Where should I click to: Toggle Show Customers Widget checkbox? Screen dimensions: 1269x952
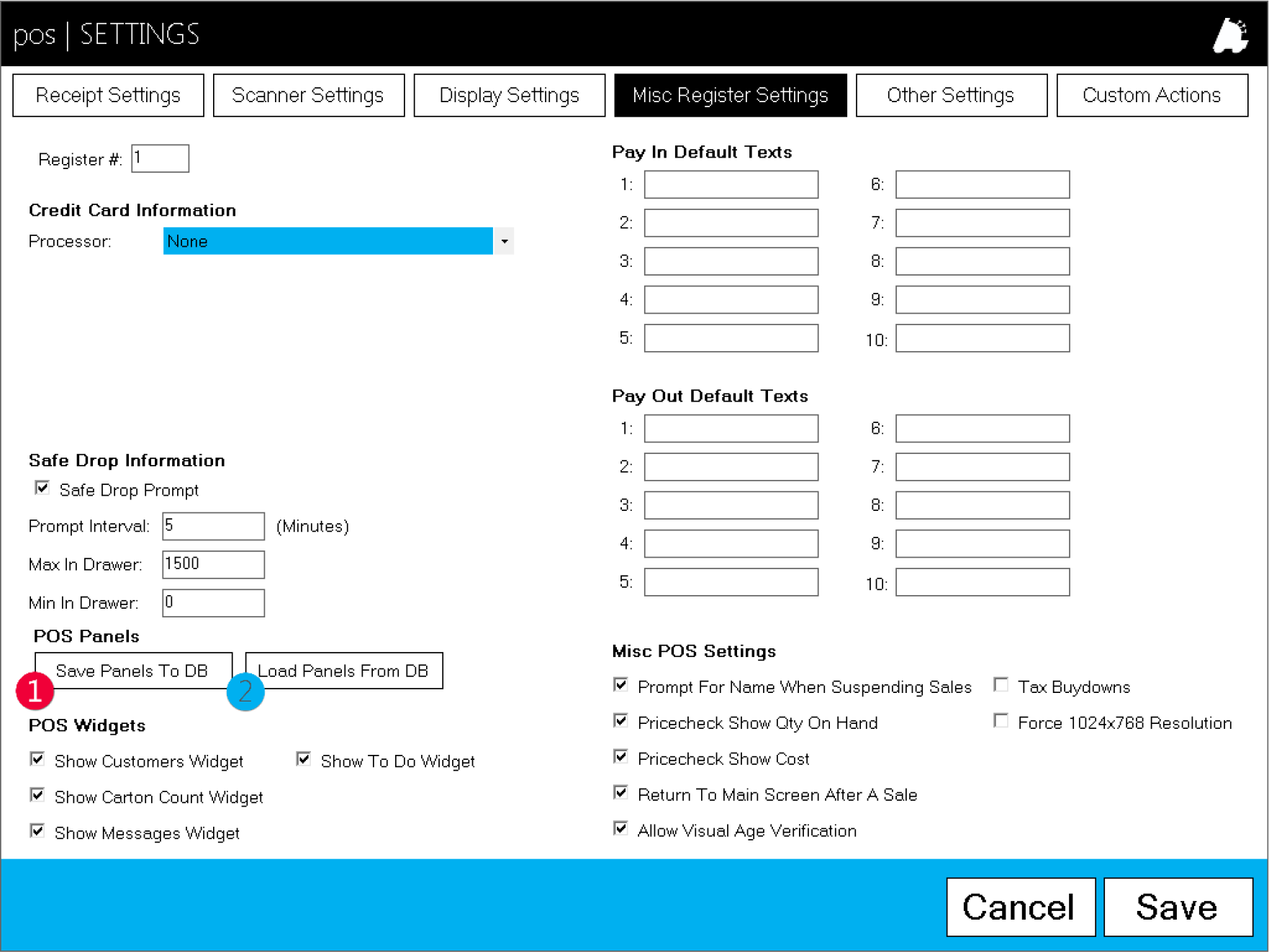coord(37,759)
